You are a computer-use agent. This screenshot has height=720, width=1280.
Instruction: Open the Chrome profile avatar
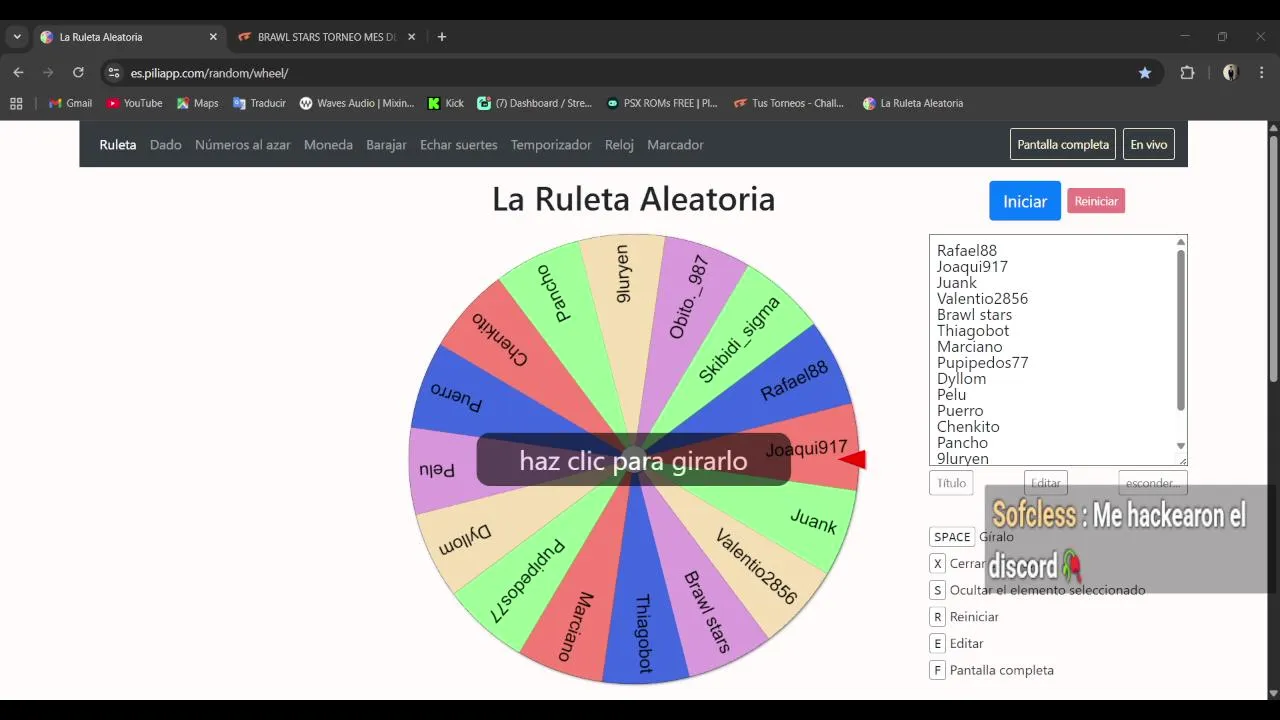[x=1230, y=73]
